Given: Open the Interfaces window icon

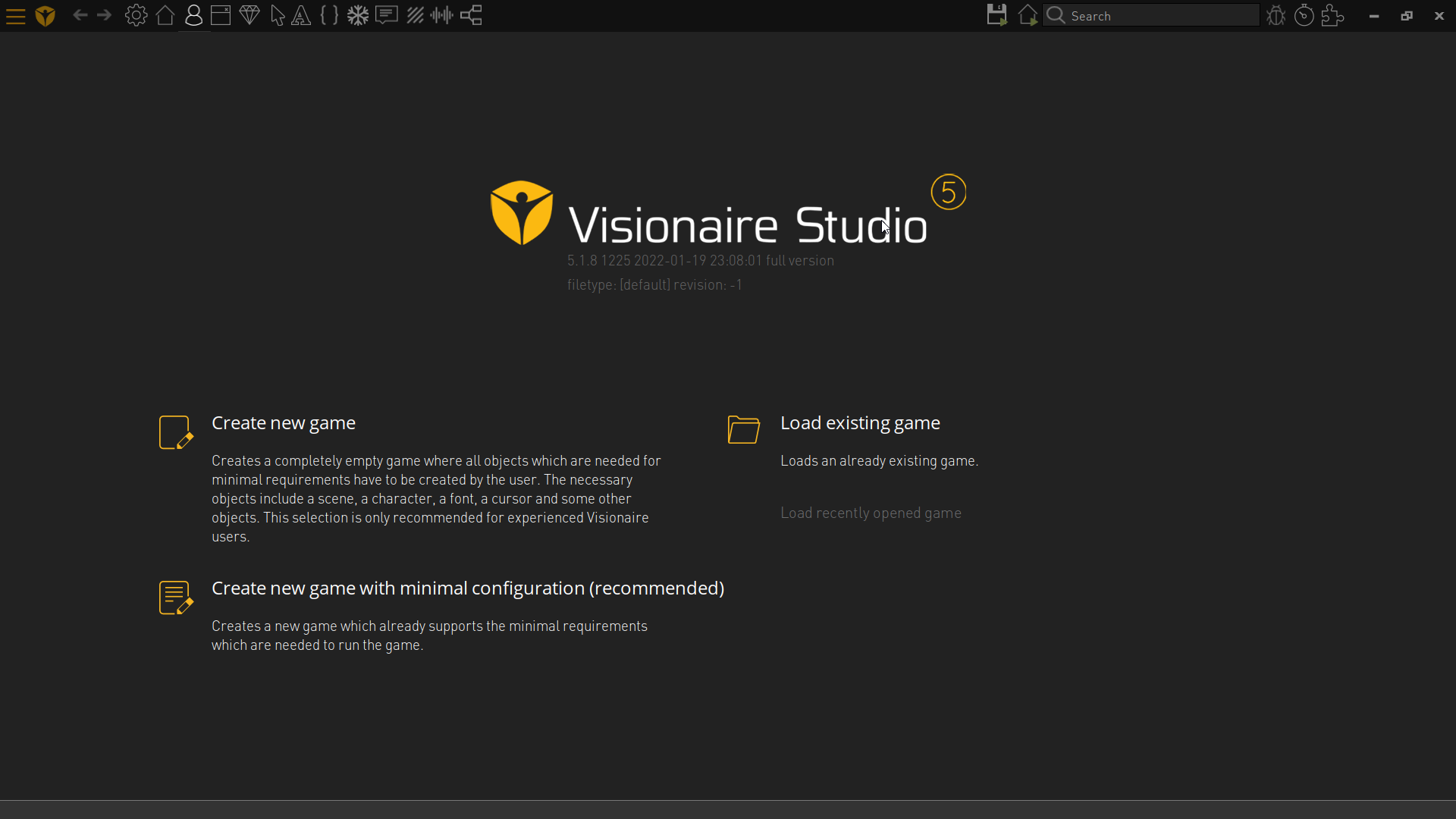Looking at the screenshot, I should [x=221, y=15].
